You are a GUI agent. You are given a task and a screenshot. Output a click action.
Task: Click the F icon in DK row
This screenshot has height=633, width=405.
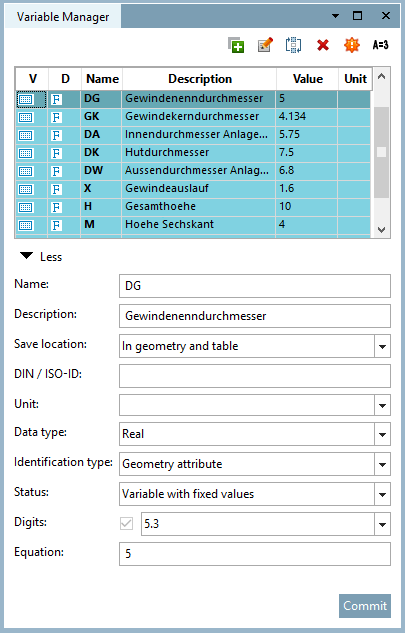click(x=57, y=153)
